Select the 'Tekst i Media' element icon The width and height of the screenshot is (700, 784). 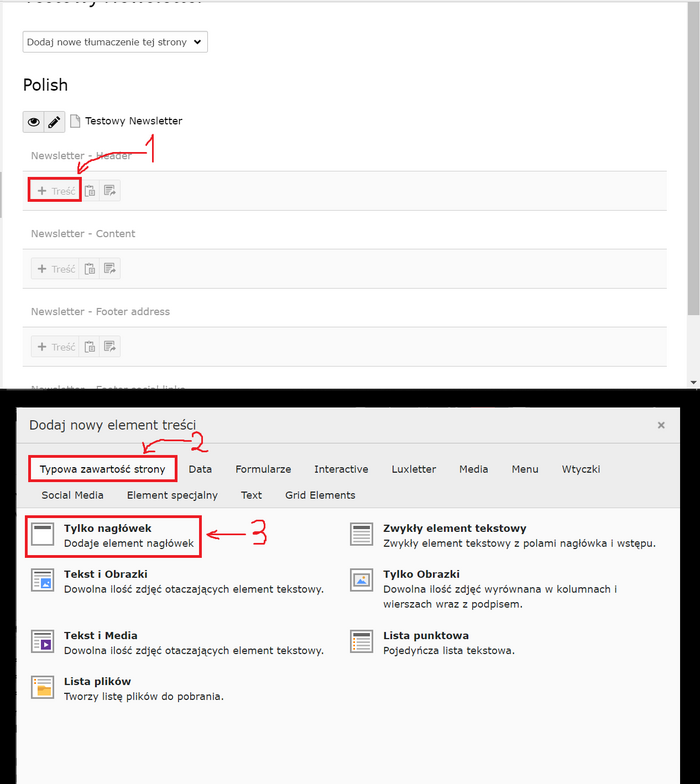pos(43,641)
